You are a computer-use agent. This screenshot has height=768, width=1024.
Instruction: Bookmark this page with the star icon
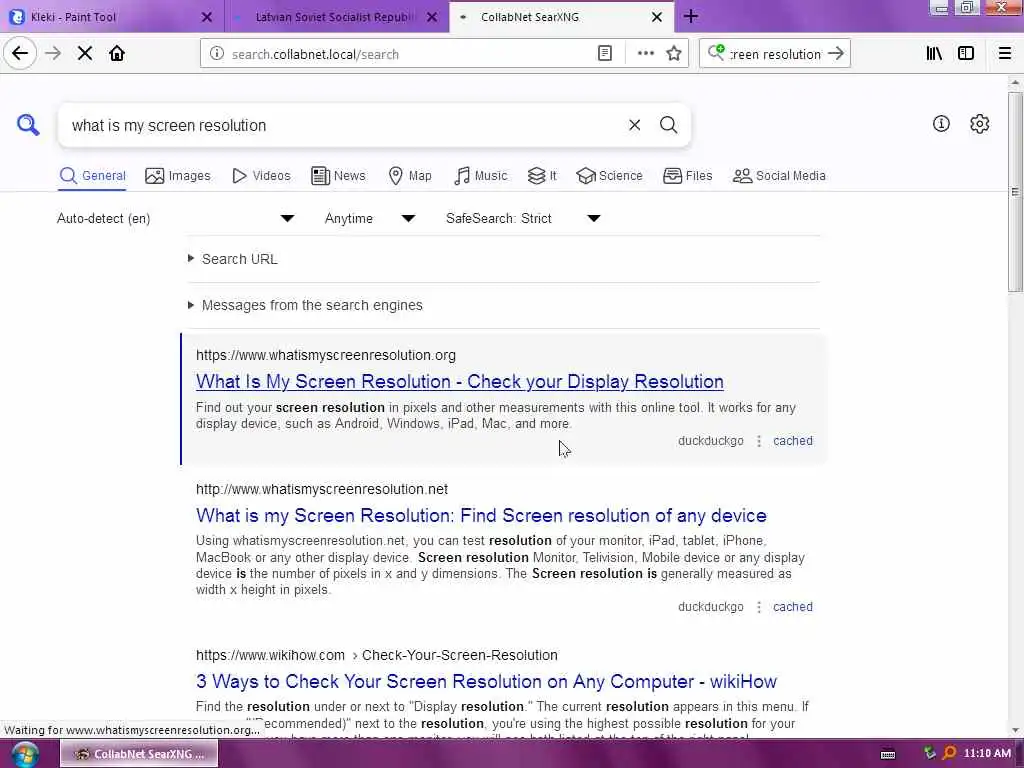(674, 54)
